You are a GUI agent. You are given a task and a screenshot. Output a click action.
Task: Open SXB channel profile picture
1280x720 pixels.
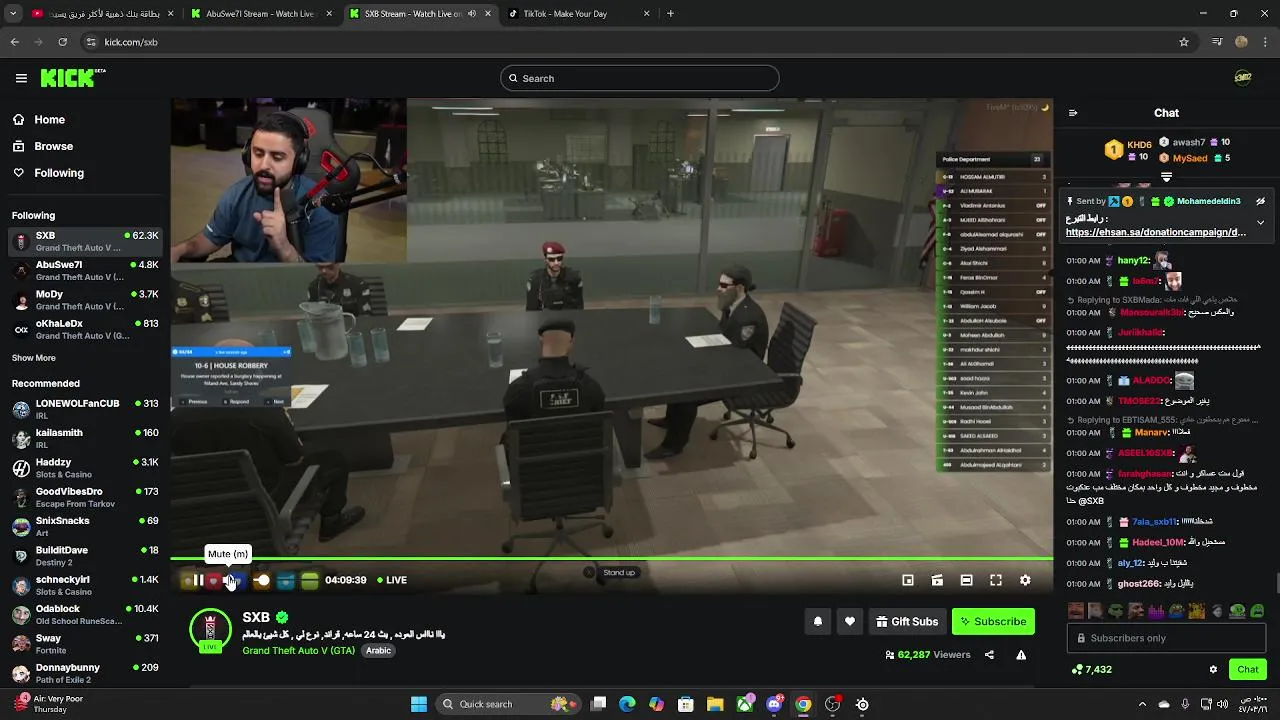tap(210, 630)
